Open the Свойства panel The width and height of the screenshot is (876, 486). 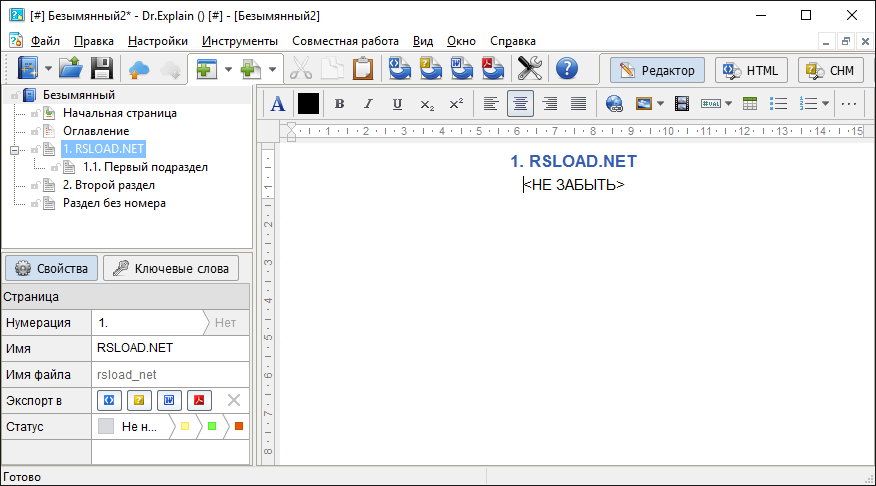51,268
